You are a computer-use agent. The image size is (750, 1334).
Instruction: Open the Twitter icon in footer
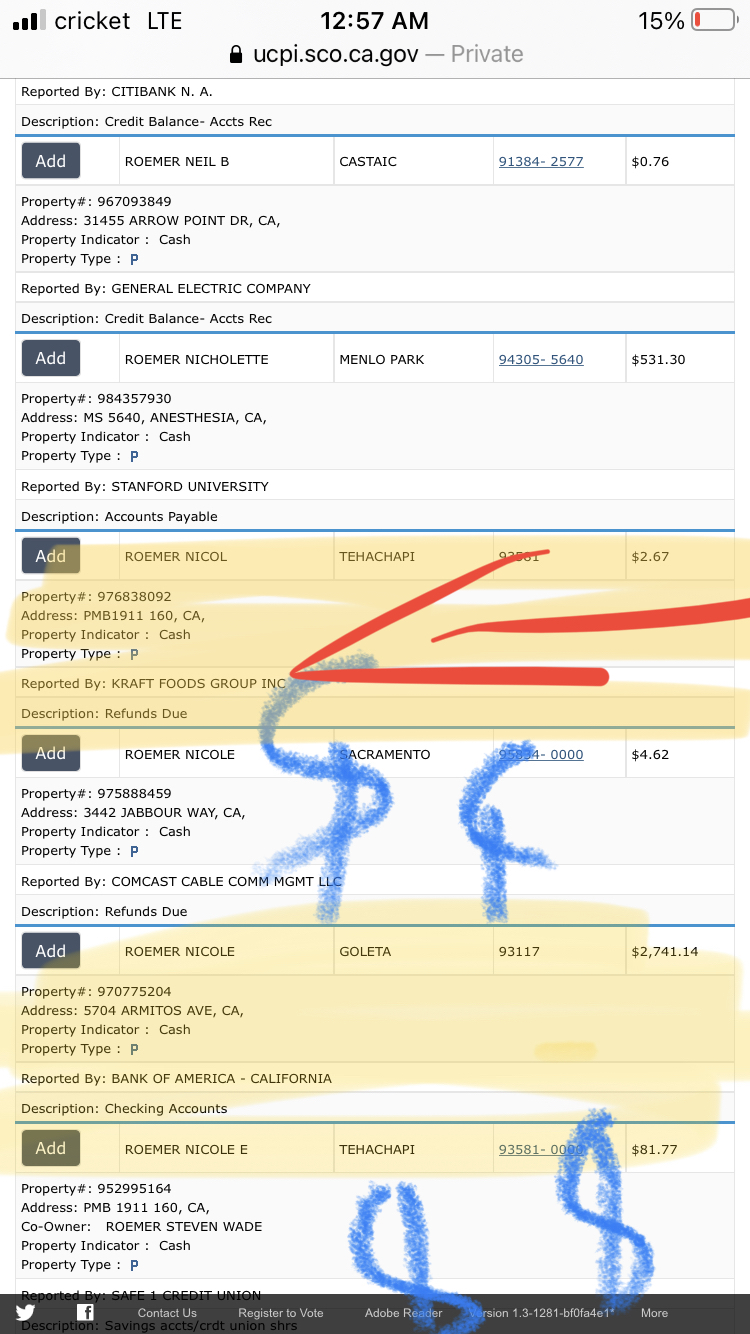25,1313
